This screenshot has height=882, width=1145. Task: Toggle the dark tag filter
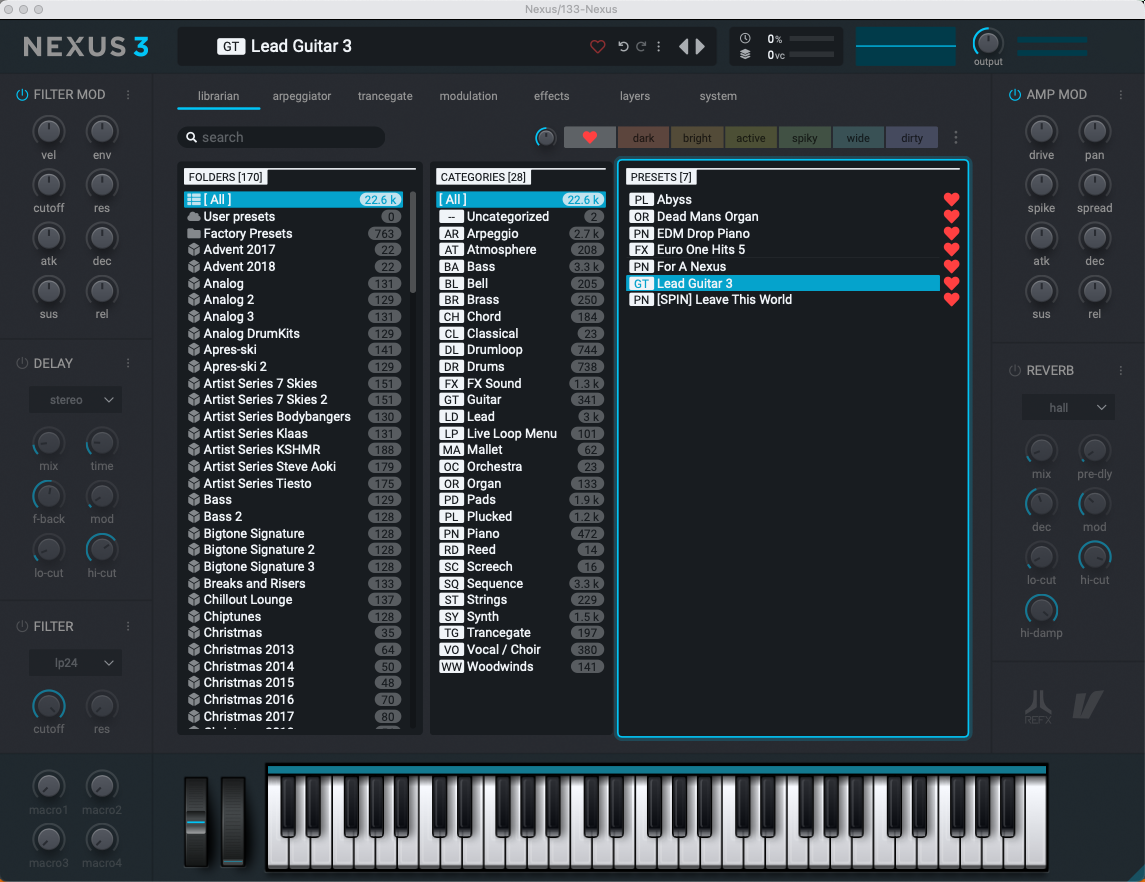click(x=643, y=138)
